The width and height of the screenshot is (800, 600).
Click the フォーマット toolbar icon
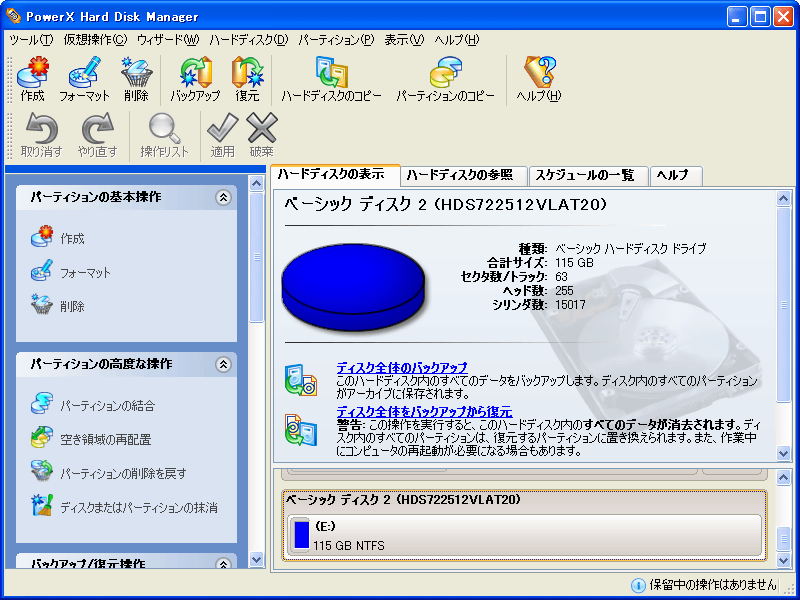coord(84,79)
